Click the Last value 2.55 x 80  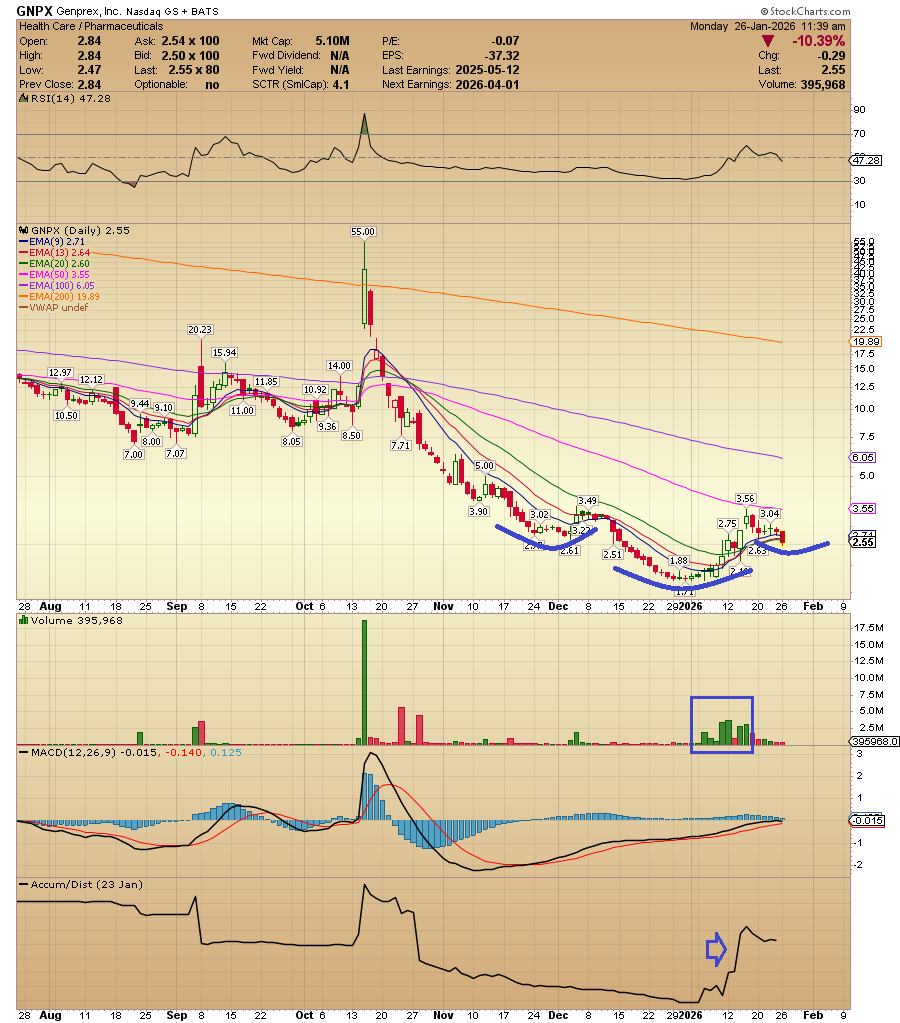[x=194, y=70]
